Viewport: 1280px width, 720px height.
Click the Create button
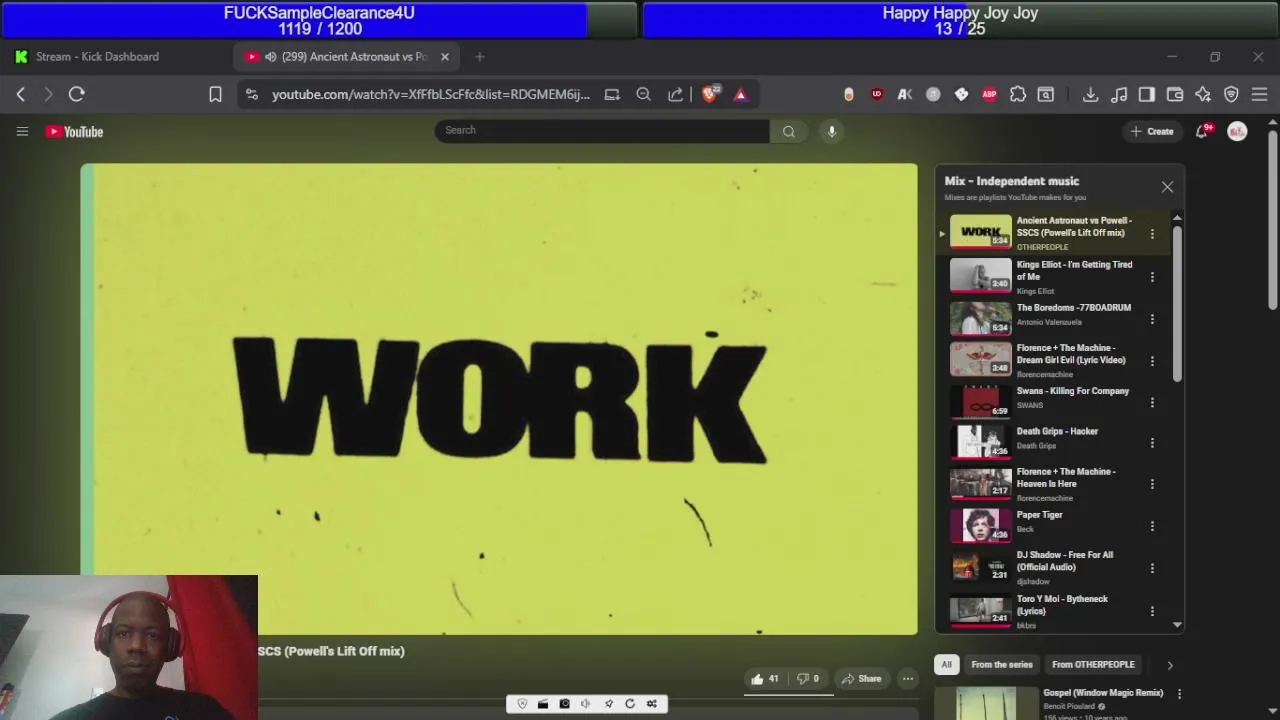pyautogui.click(x=1152, y=131)
